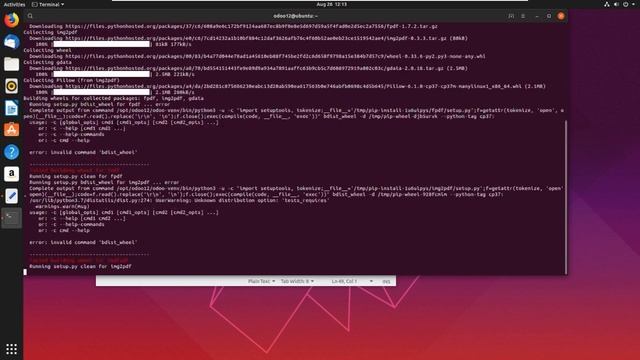Open Plain Text dropdown in gedit status bar
The image size is (640, 360).
click(261, 281)
